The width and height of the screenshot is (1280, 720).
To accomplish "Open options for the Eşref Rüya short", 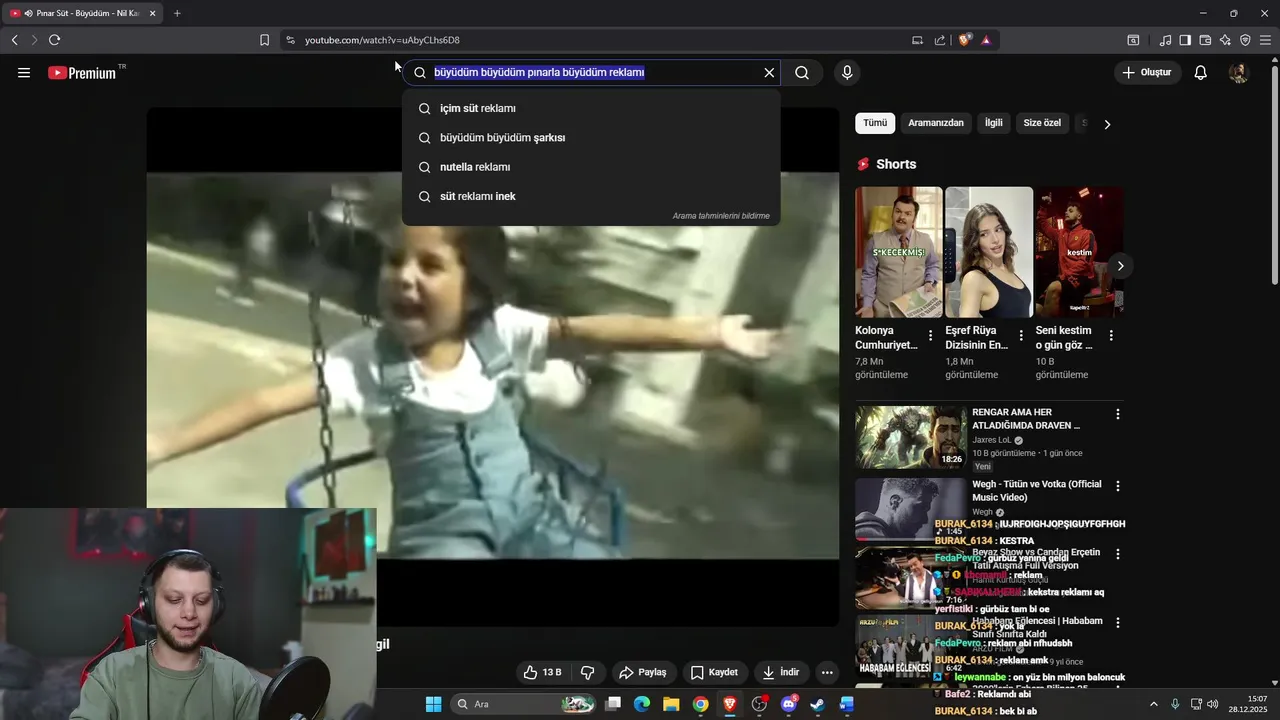I will point(1021,336).
